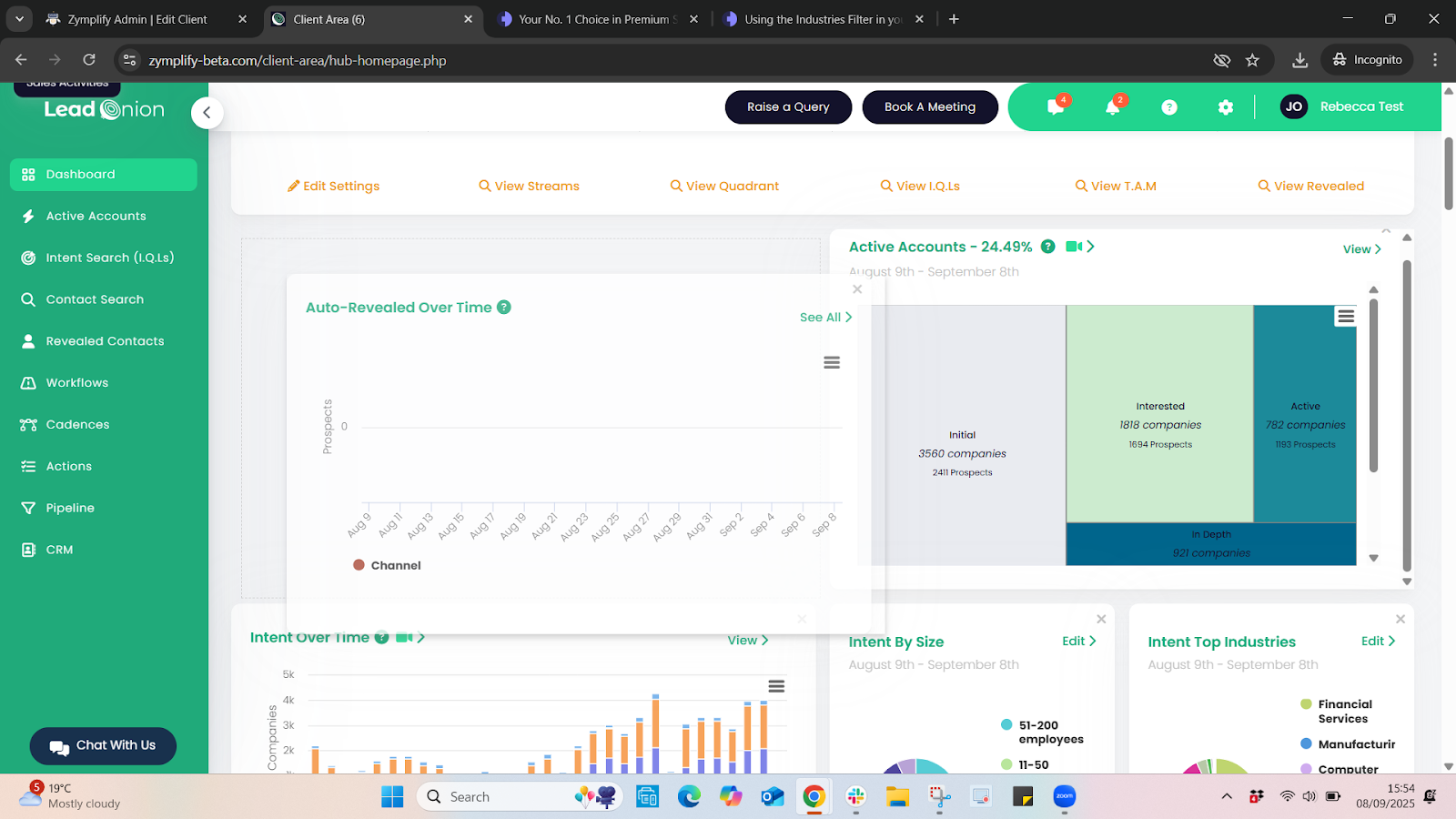Viewport: 1456px width, 819px height.
Task: Open the treemap chart menu icon
Action: click(x=1345, y=316)
